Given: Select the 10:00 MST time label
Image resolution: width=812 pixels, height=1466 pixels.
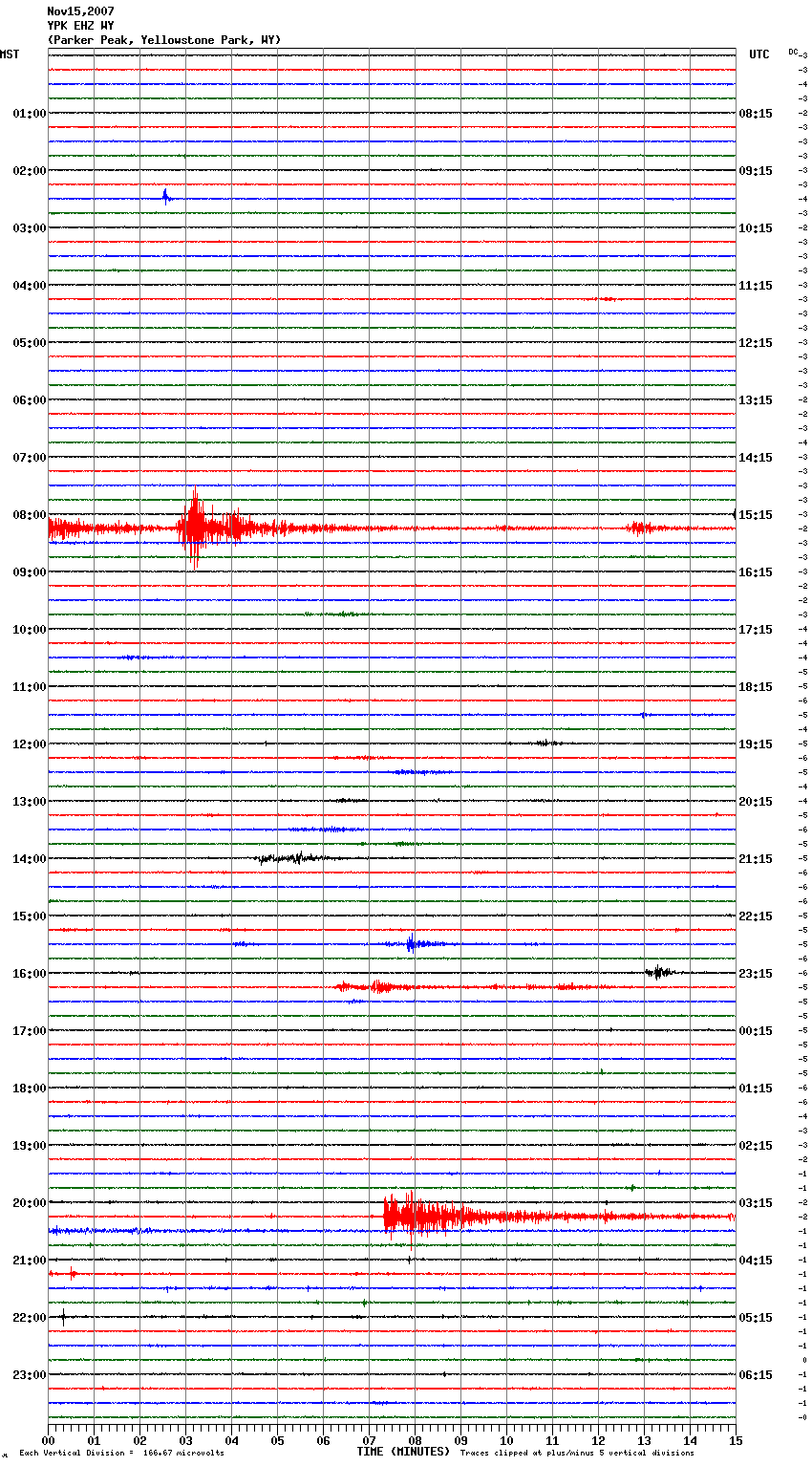Looking at the screenshot, I should pos(30,630).
